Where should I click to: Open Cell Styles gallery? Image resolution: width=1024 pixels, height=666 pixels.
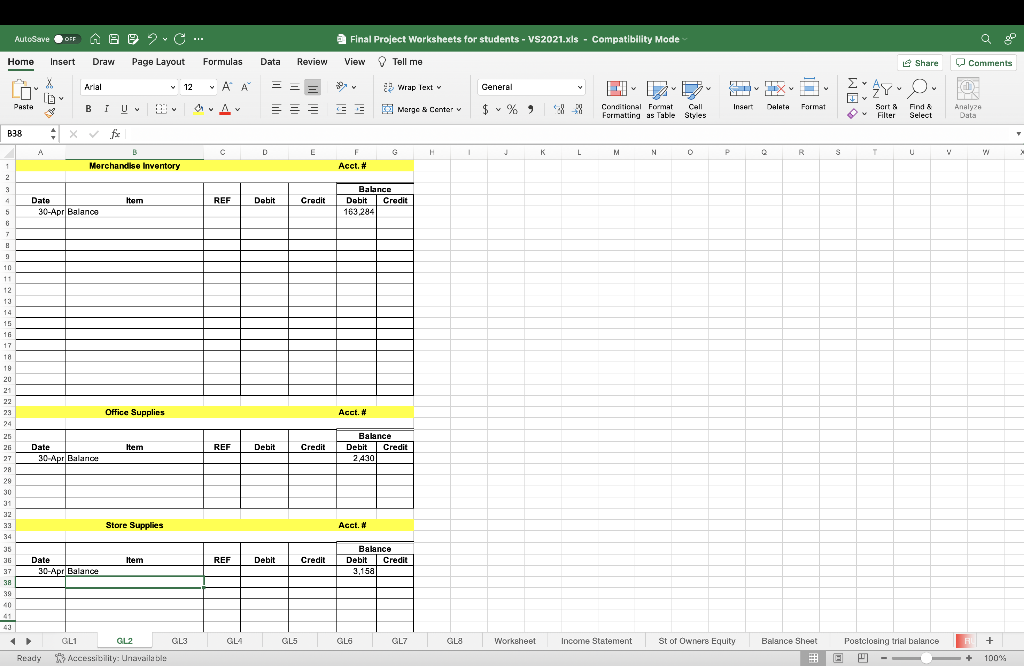tap(696, 99)
